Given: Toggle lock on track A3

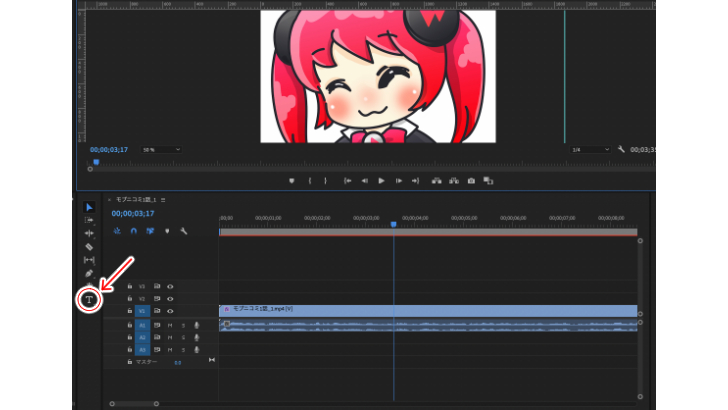Looking at the screenshot, I should [130, 349].
